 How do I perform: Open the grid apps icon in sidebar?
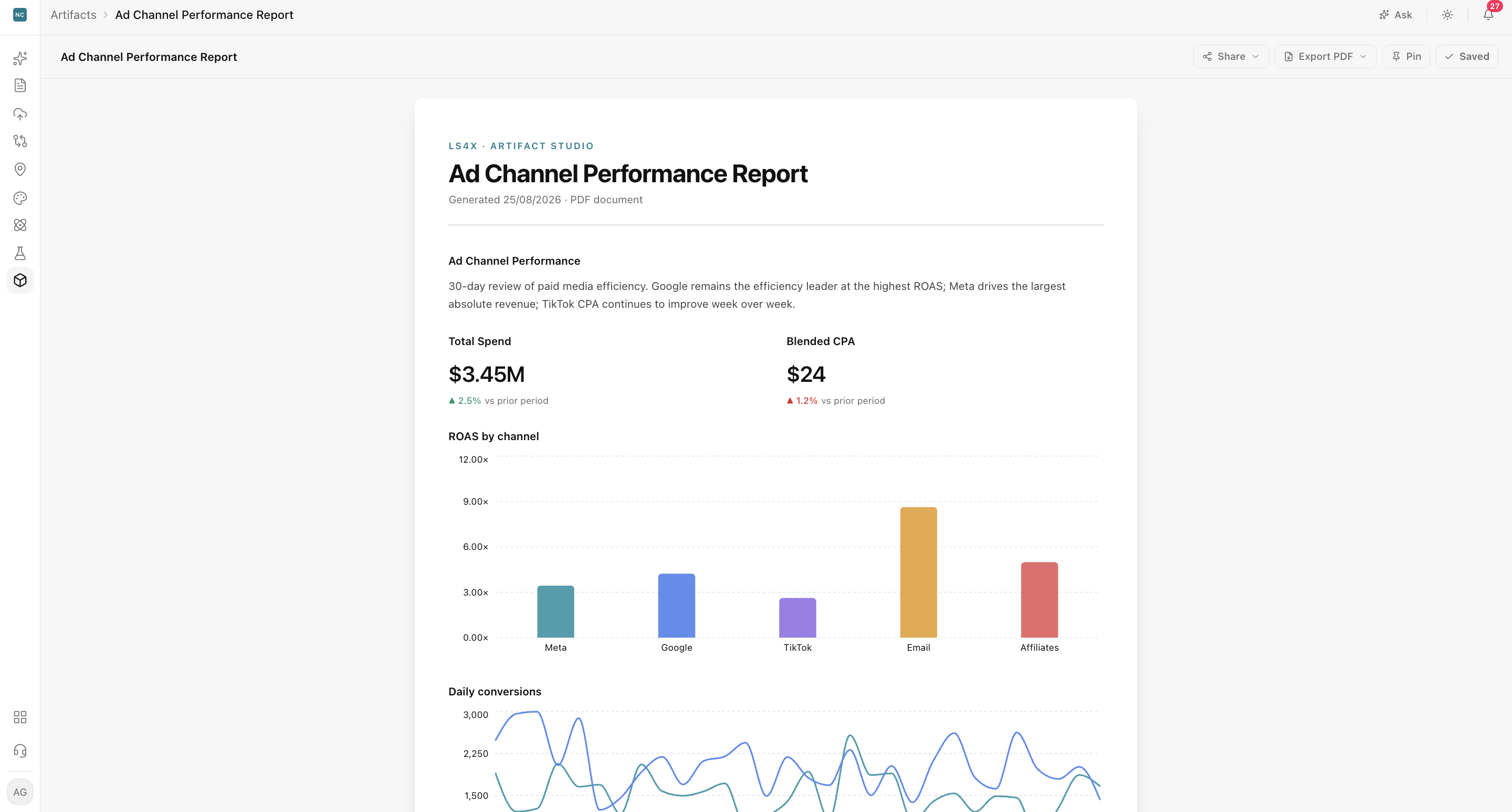coord(20,717)
